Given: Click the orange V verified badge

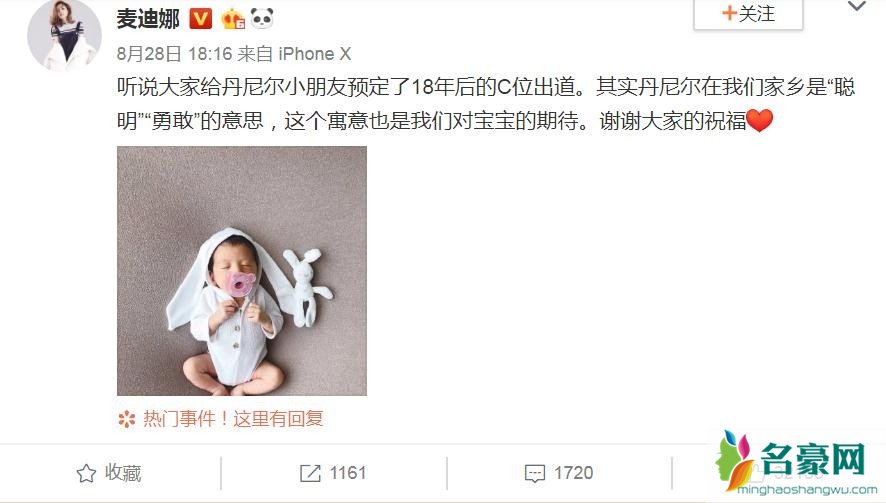Looking at the screenshot, I should [x=201, y=19].
